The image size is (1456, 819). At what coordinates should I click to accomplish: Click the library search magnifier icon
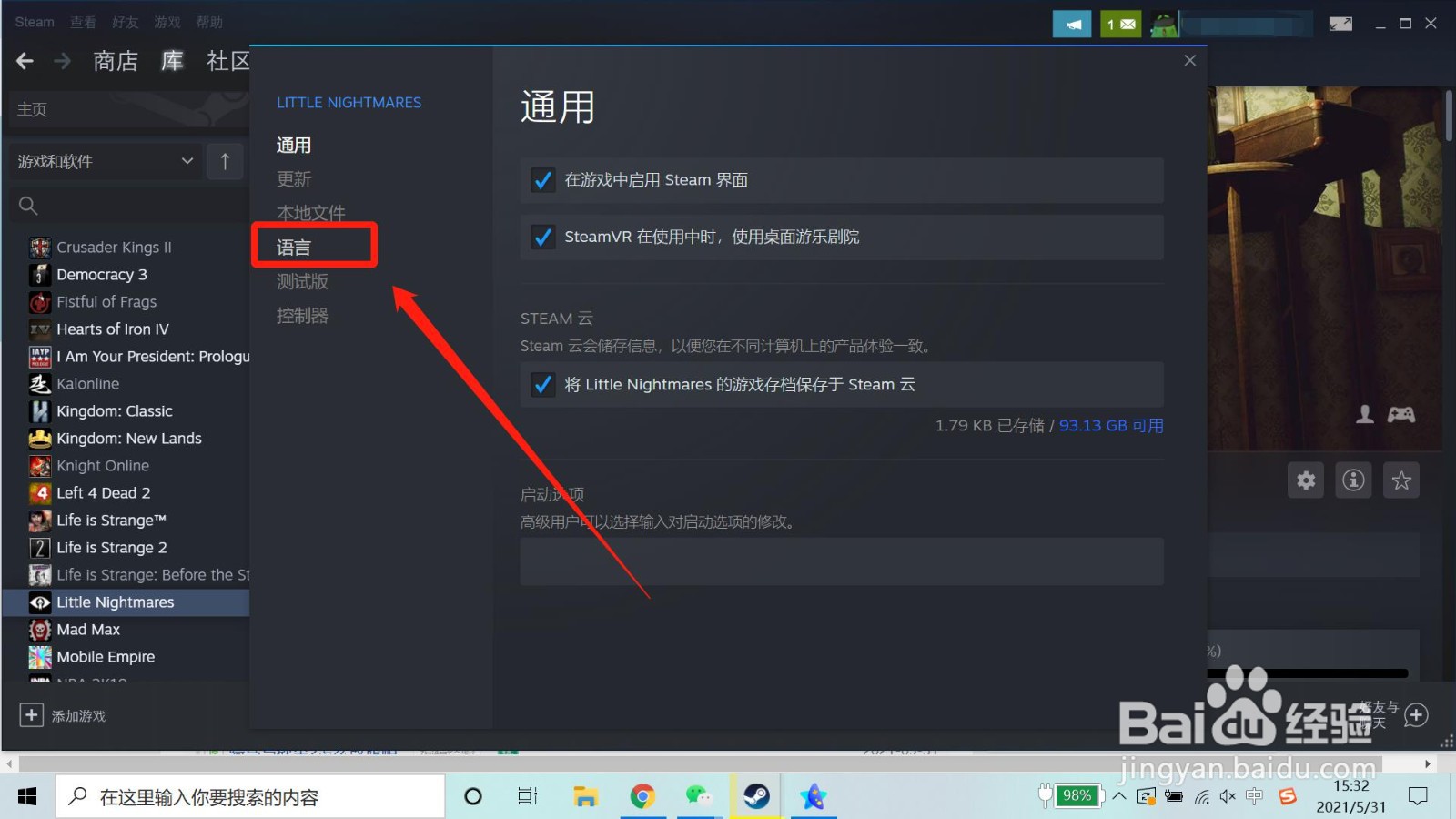[28, 206]
